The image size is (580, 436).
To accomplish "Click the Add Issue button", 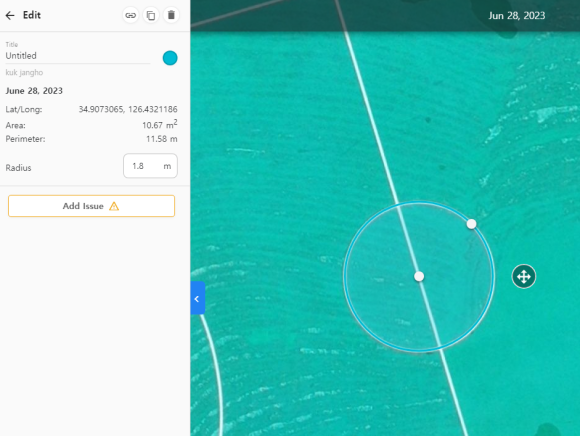I will 91,206.
